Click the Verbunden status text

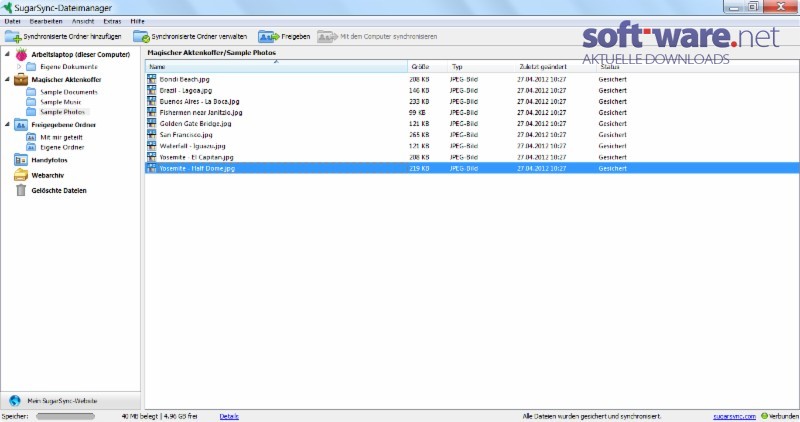[784, 416]
